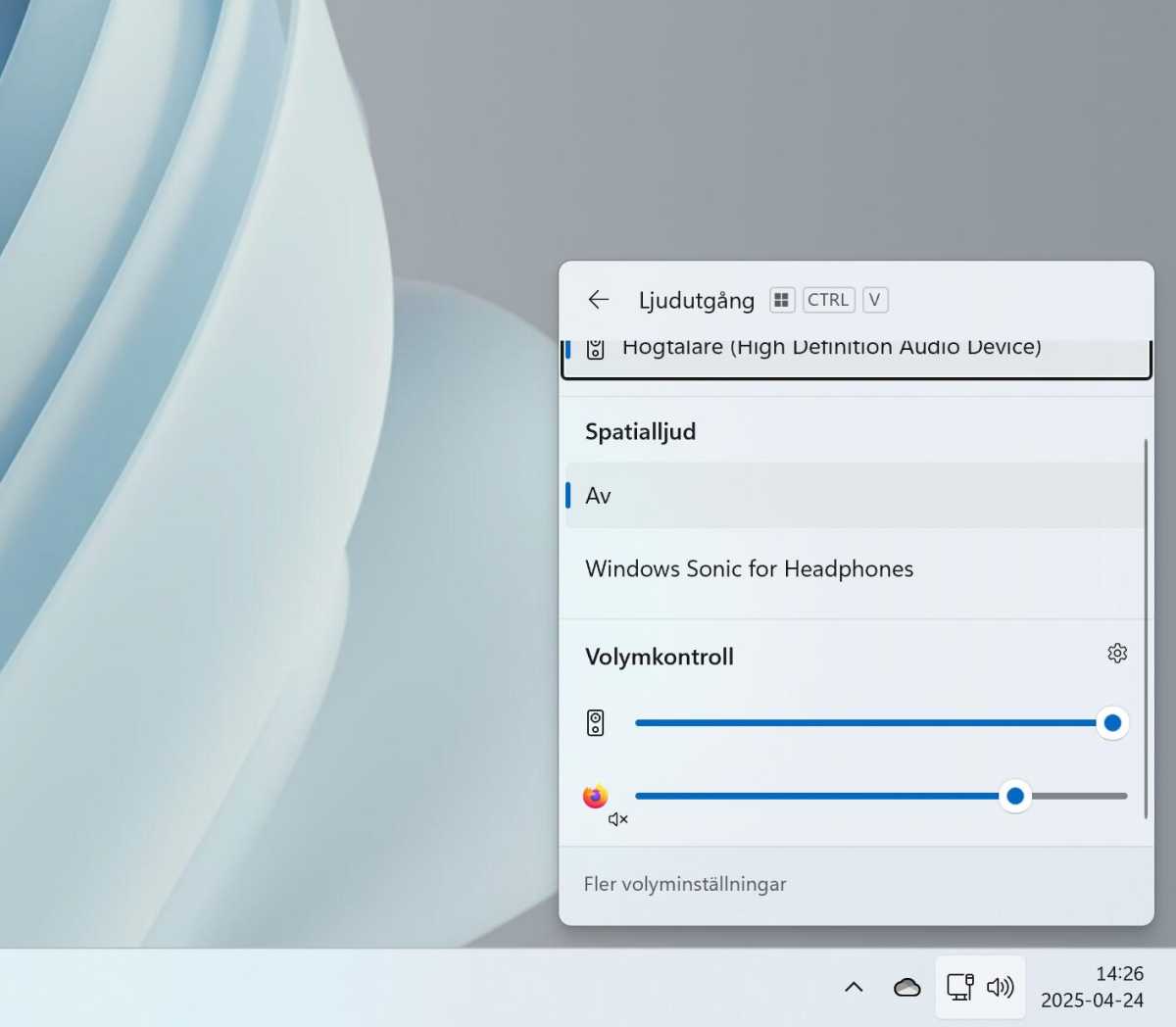The image size is (1176, 1027).
Task: Click the OneDrive cloud icon in taskbar
Action: click(x=906, y=987)
